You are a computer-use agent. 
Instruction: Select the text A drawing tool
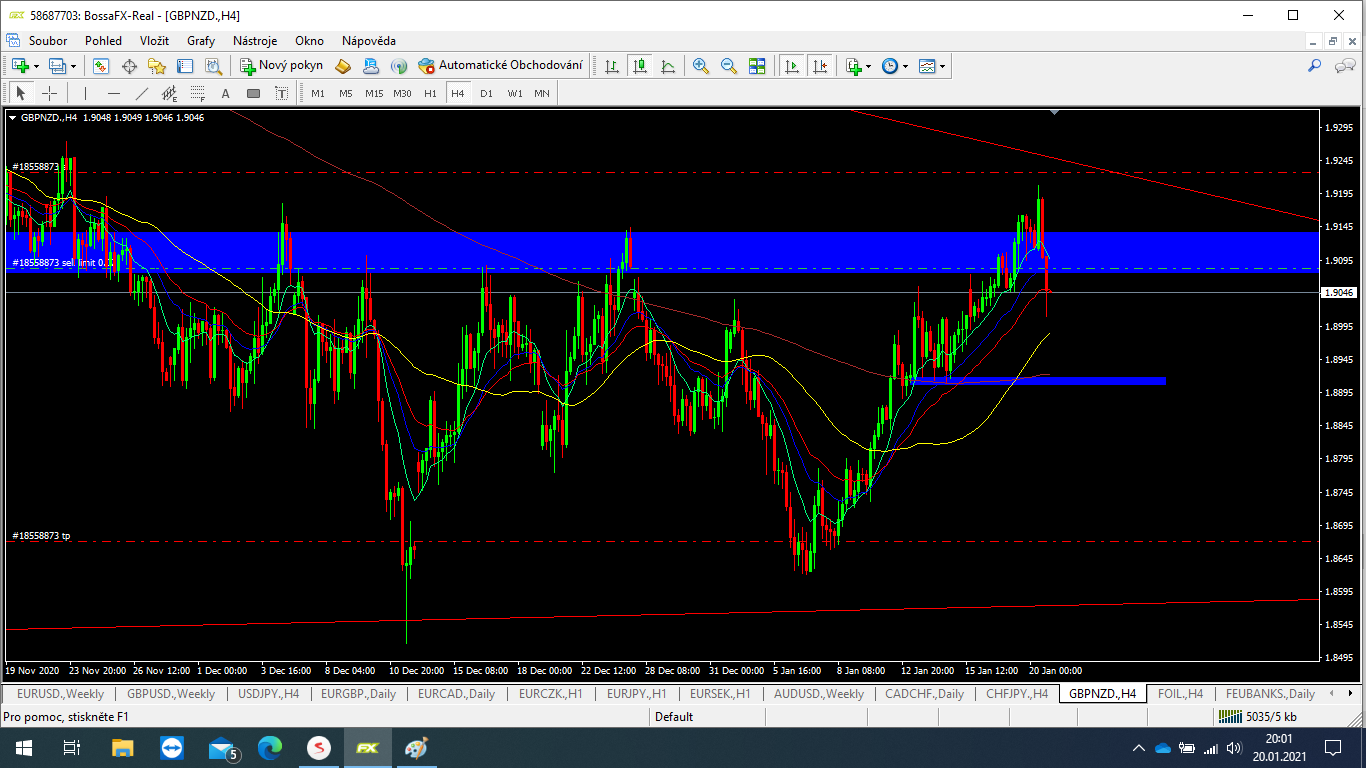225,93
